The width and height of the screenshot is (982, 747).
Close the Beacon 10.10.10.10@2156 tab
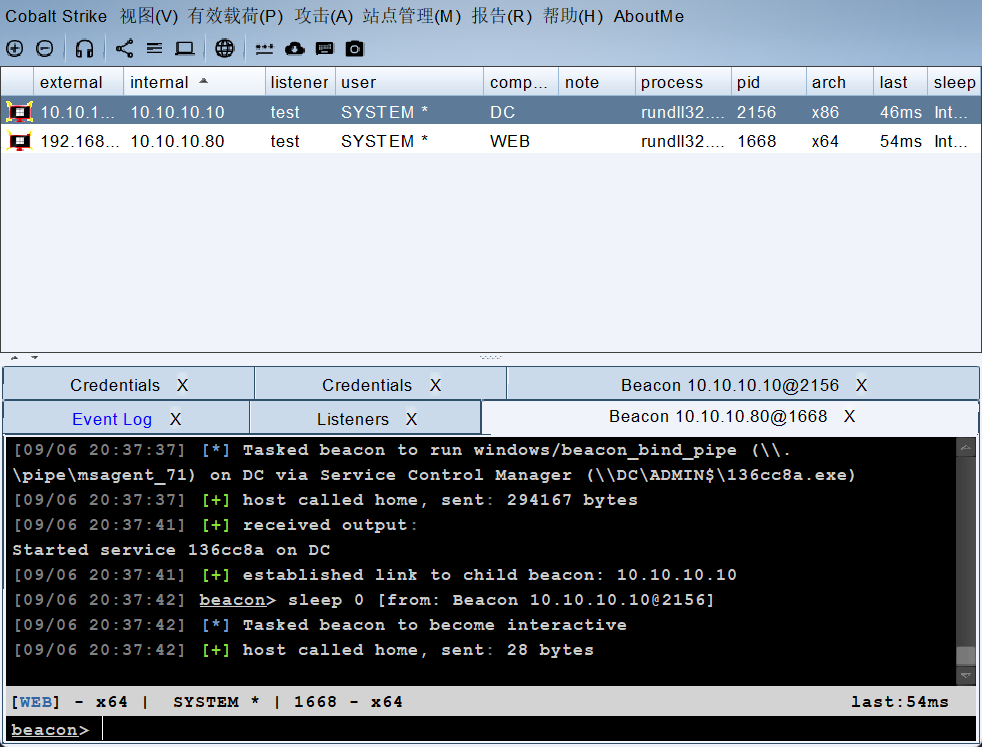point(861,385)
